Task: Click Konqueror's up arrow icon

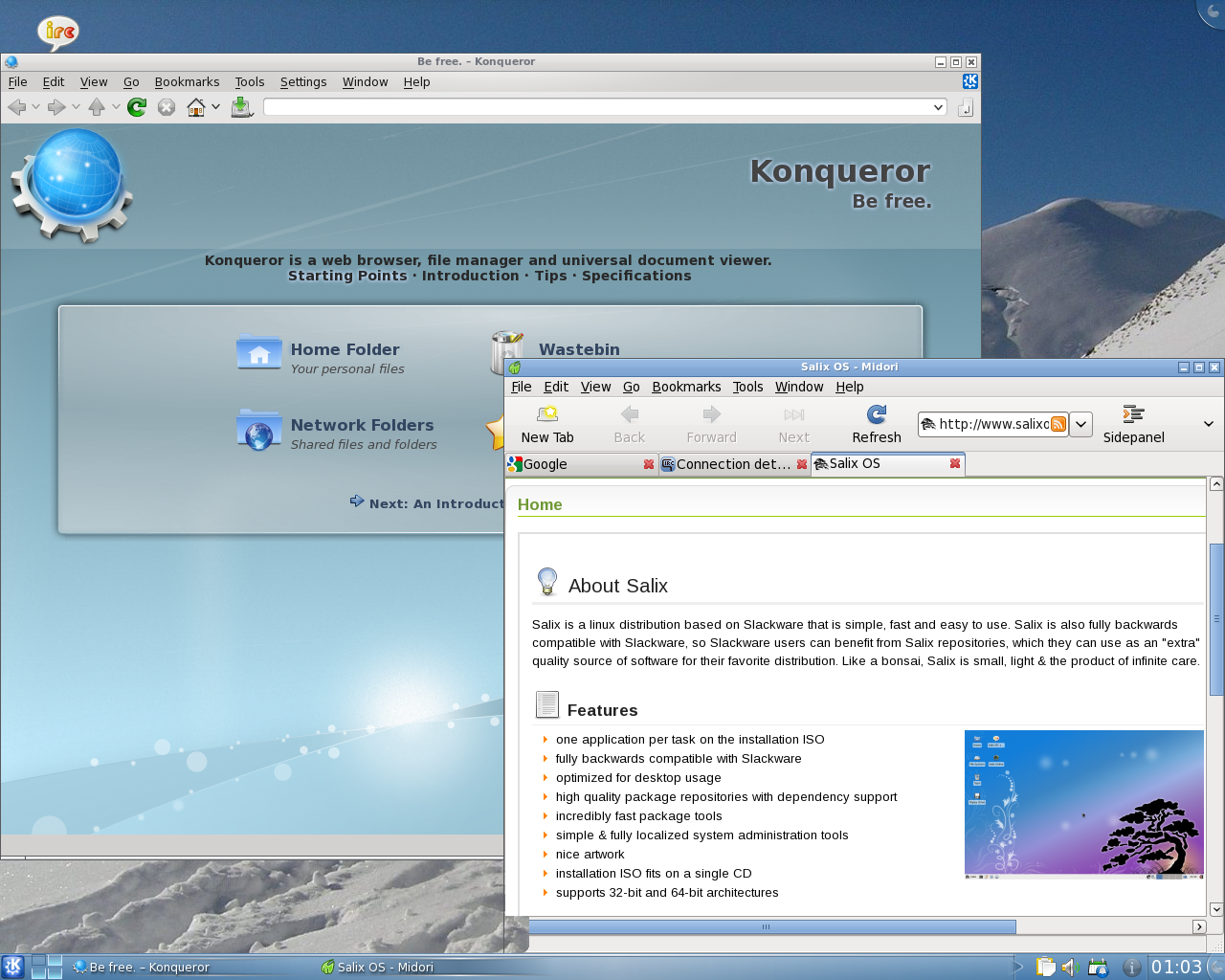Action: (97, 107)
